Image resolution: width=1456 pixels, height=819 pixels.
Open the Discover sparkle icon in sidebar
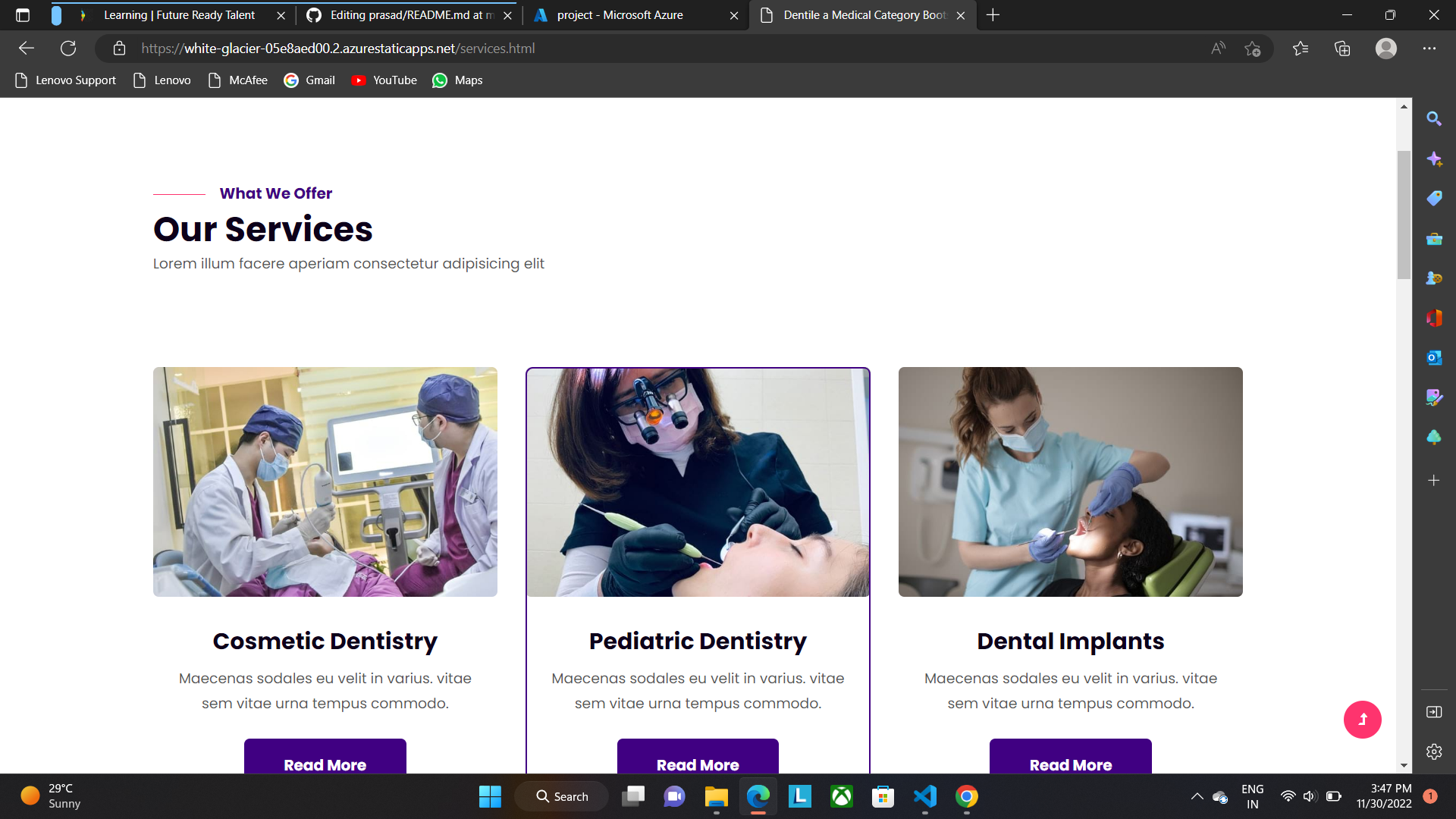point(1434,159)
